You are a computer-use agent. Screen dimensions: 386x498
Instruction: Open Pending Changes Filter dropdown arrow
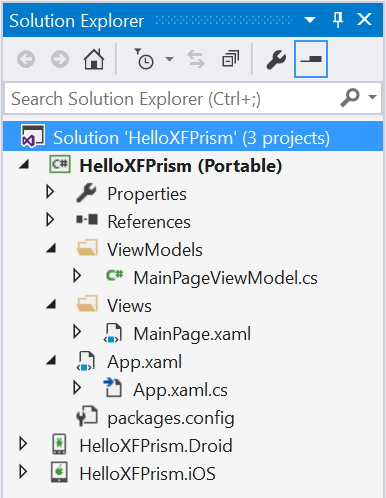(170, 59)
